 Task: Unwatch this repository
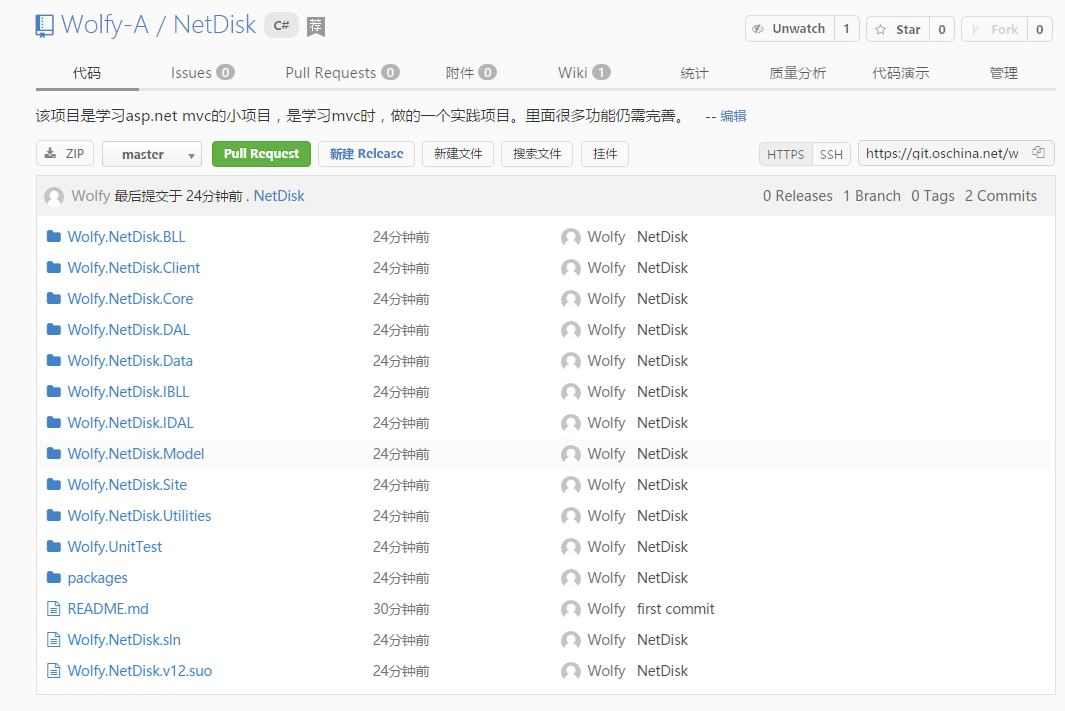pos(789,29)
